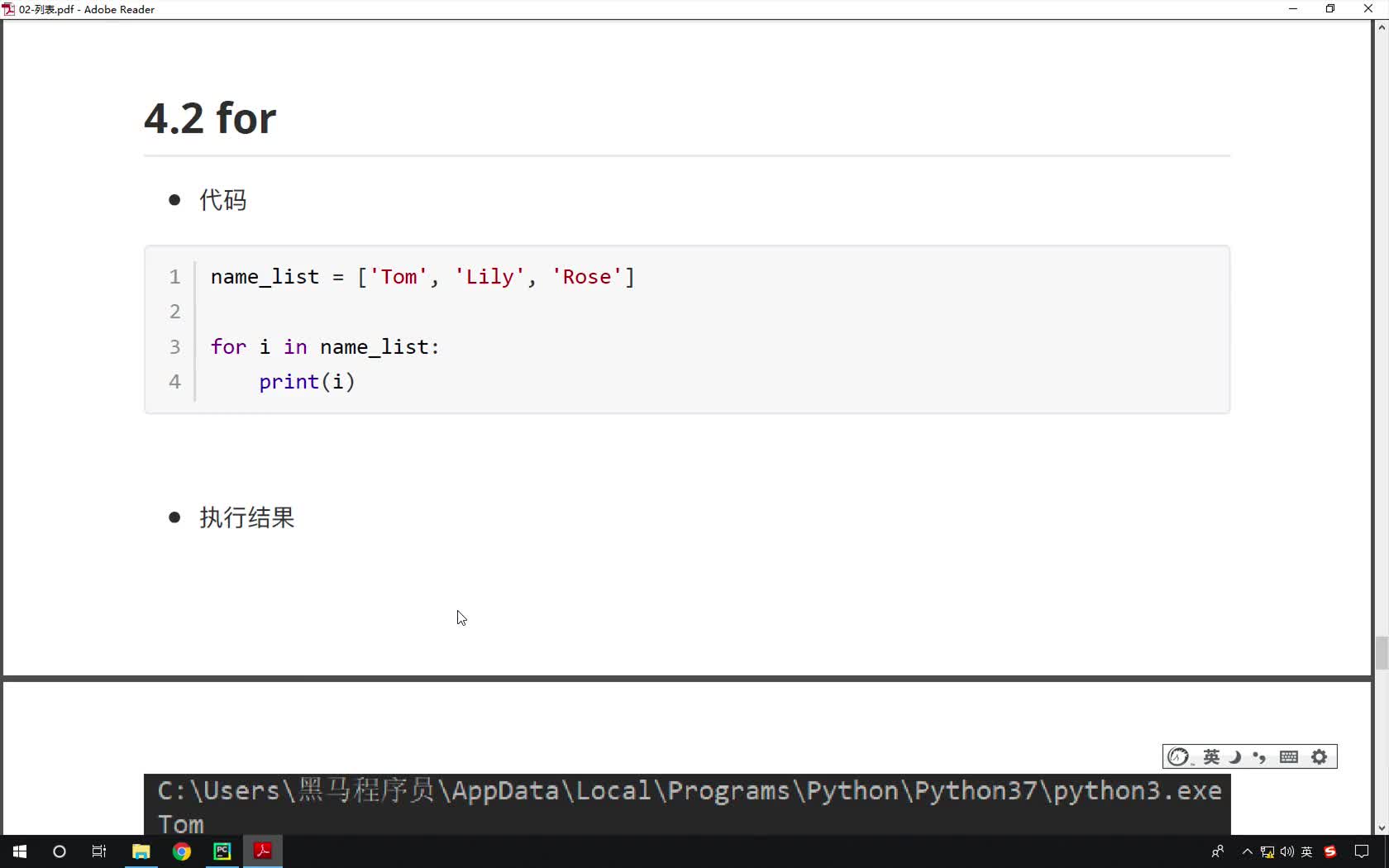Click line number 1 in code block
Viewport: 1389px width, 868px height.
(x=174, y=277)
